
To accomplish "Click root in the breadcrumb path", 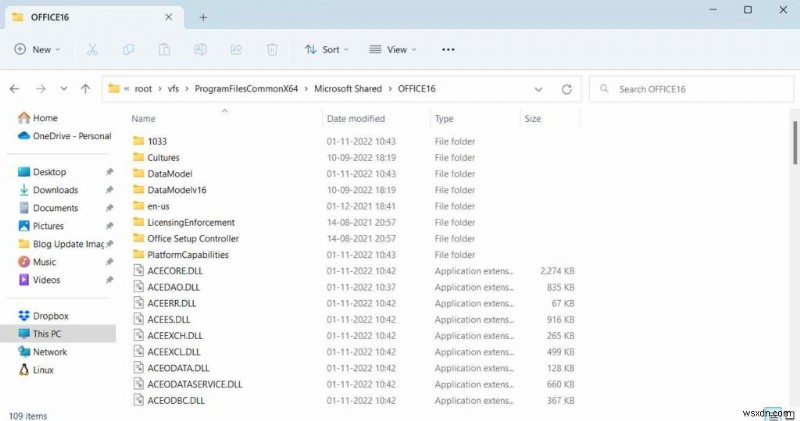I will point(143,89).
